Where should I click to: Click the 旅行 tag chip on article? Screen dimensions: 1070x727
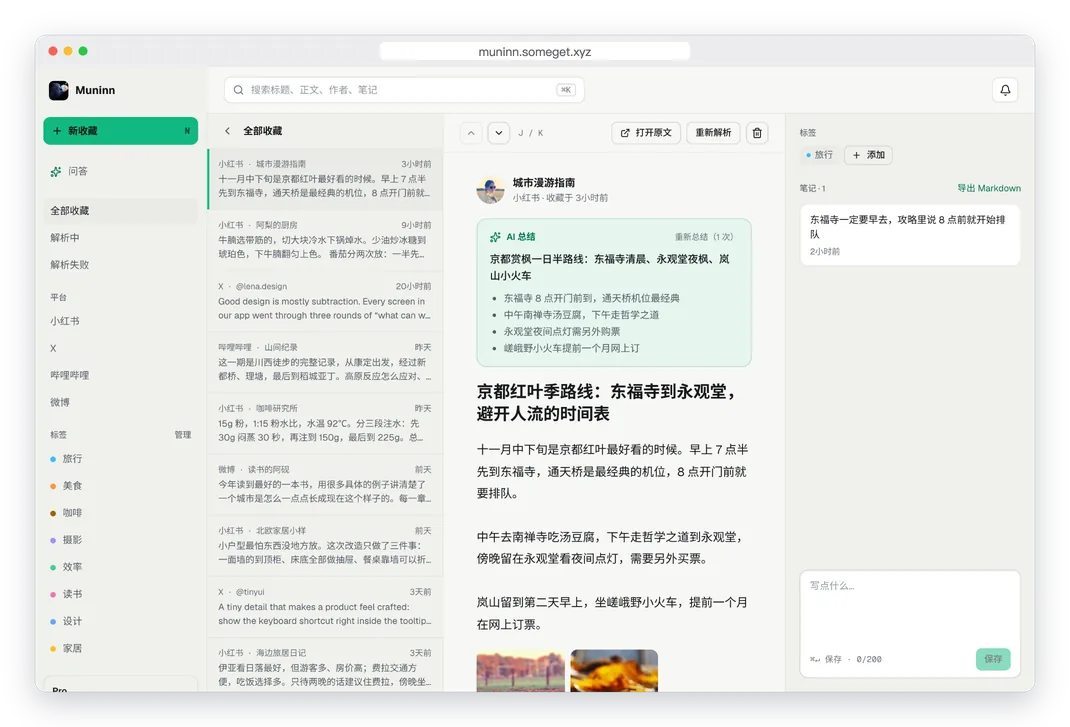(x=820, y=155)
